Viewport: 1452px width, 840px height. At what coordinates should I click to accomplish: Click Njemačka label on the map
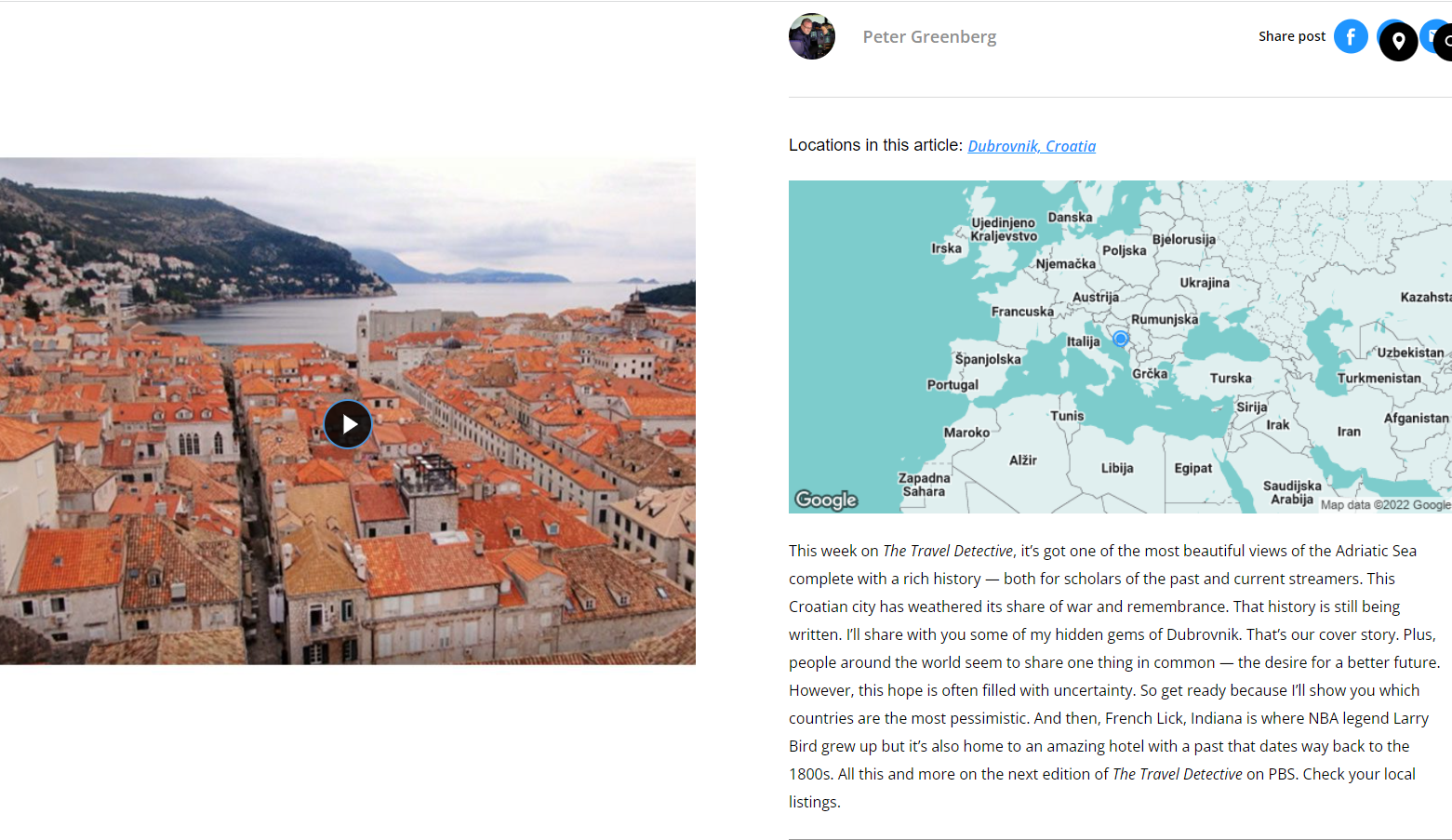[1066, 263]
